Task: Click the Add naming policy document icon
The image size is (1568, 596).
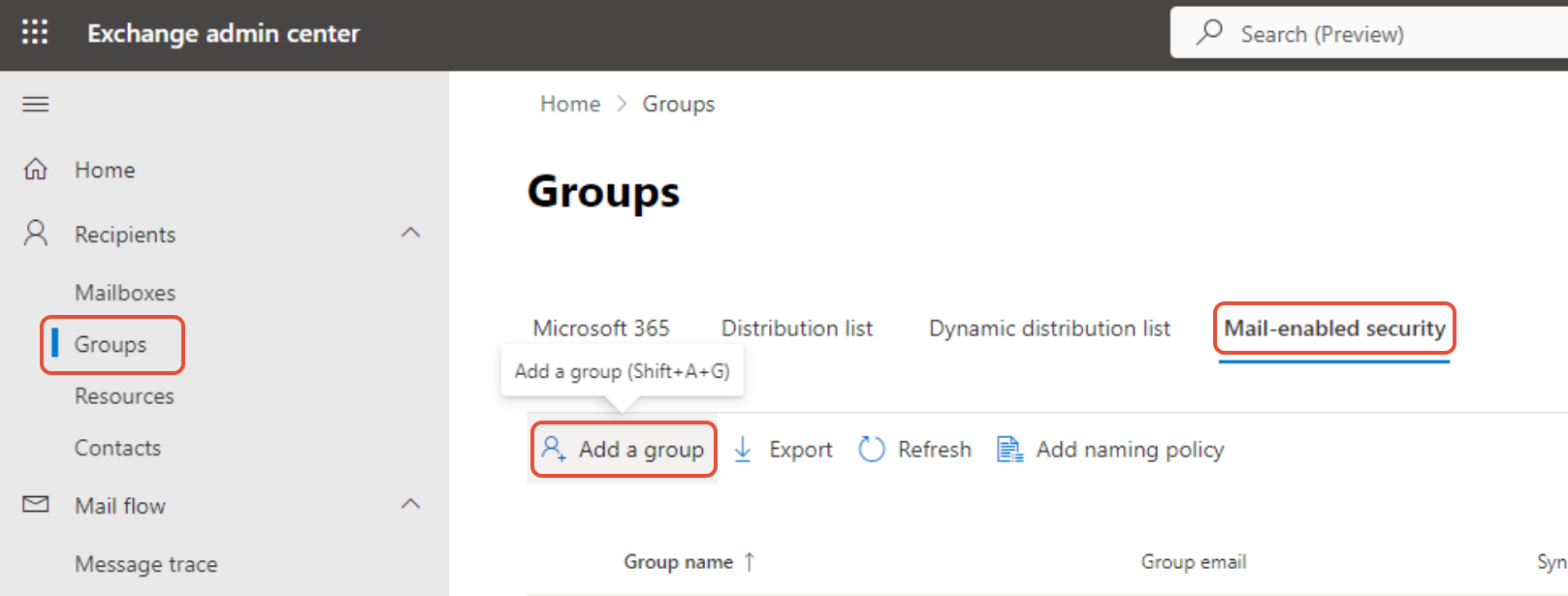Action: click(1009, 449)
